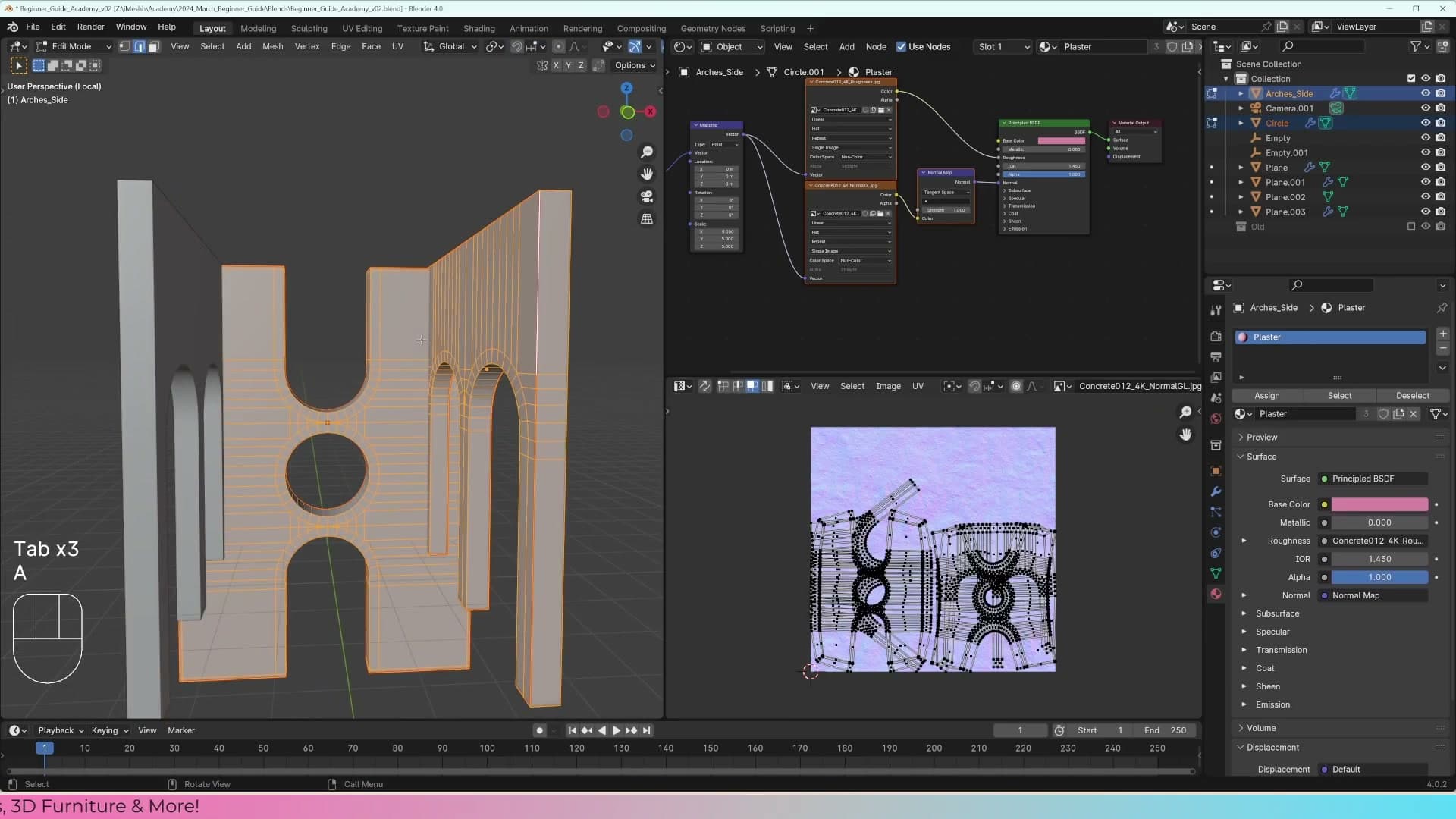Click the Alpha value slider
The height and width of the screenshot is (819, 1456).
[x=1379, y=578]
